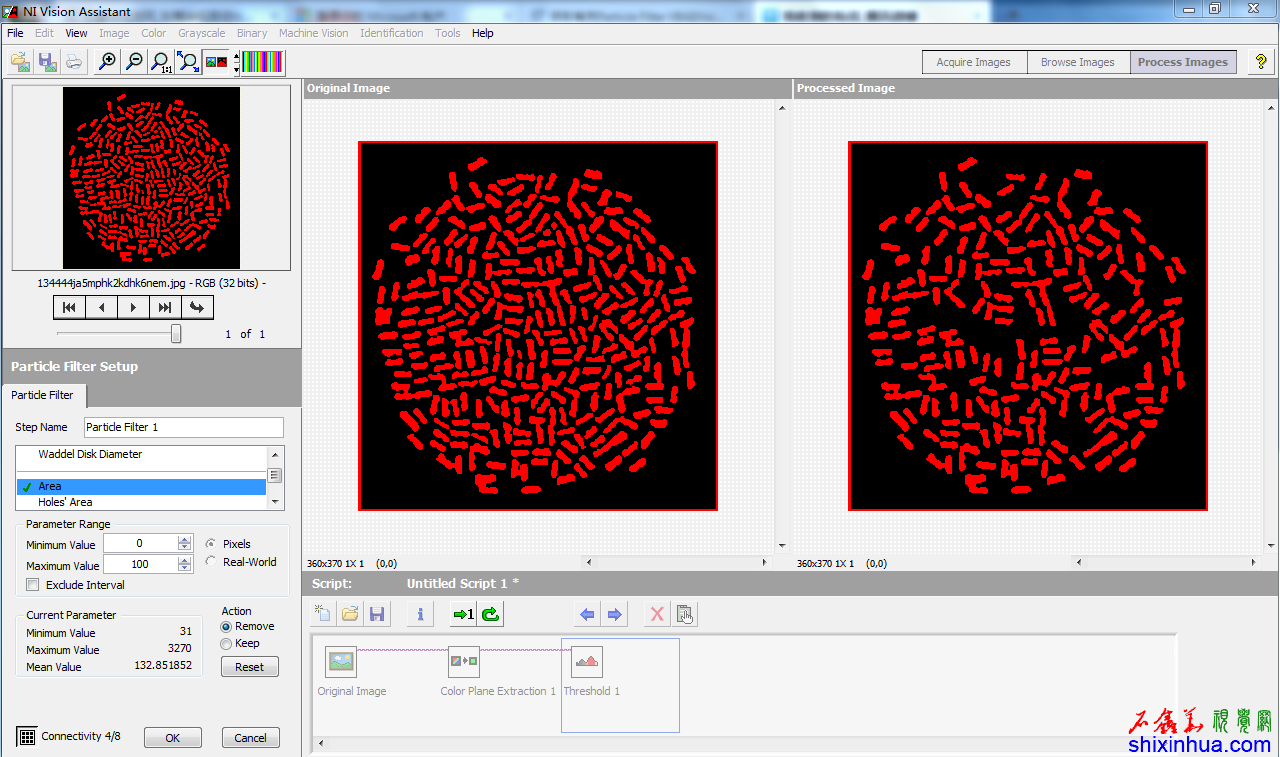Click the image index slider handle
The width and height of the screenshot is (1280, 757).
(x=176, y=333)
